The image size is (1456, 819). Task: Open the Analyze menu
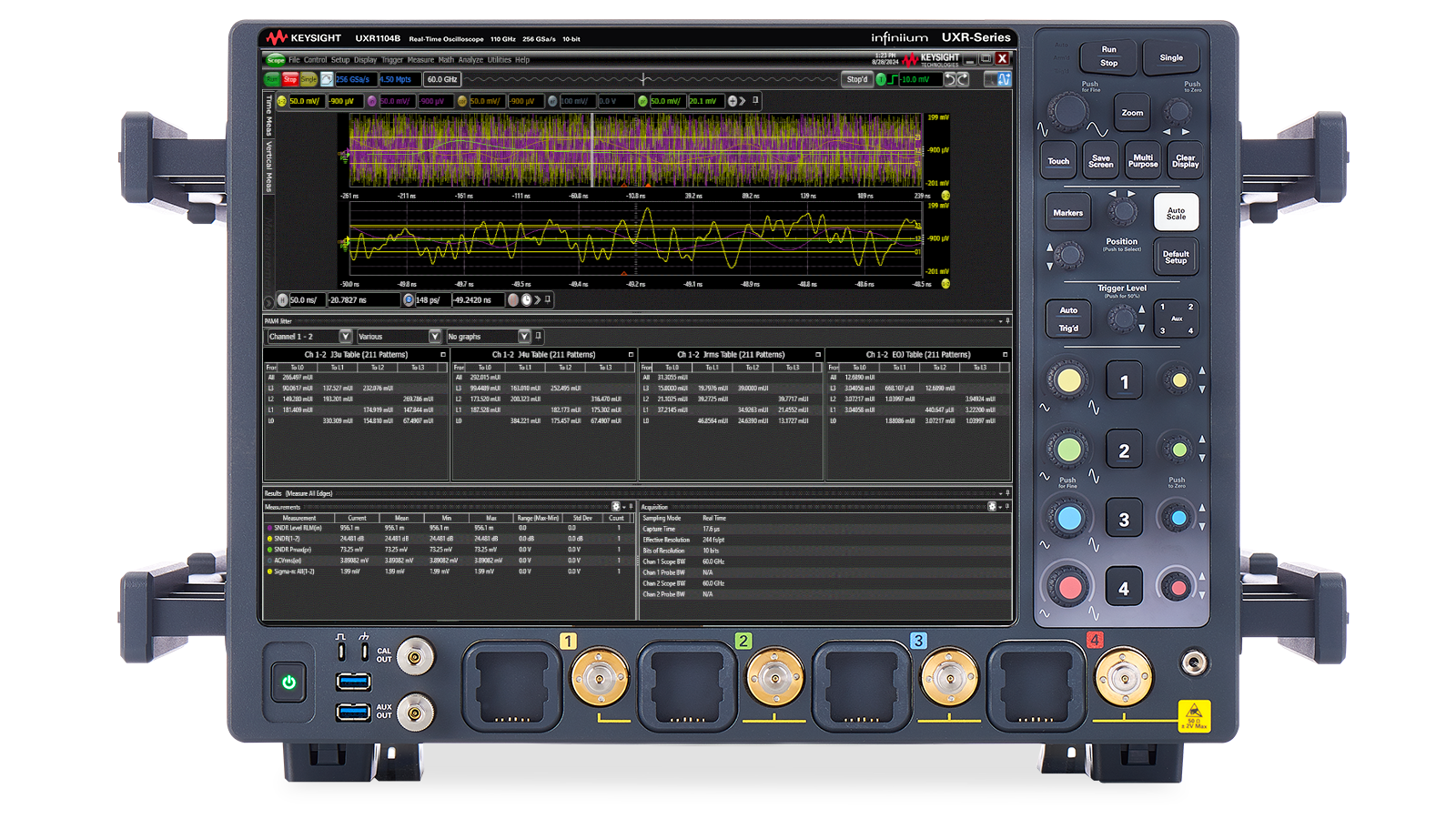tap(470, 60)
